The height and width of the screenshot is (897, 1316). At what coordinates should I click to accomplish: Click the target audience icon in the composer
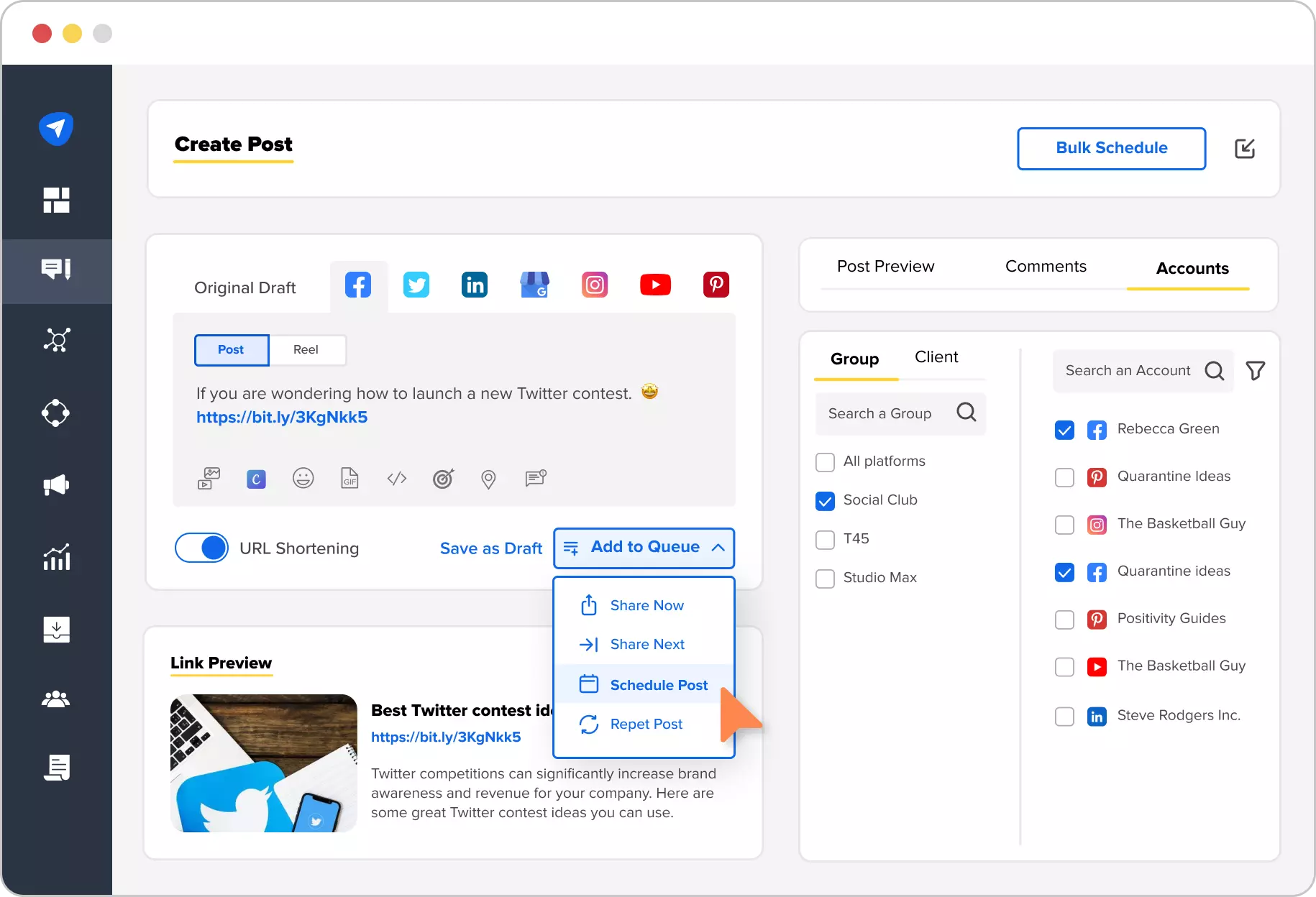click(443, 478)
